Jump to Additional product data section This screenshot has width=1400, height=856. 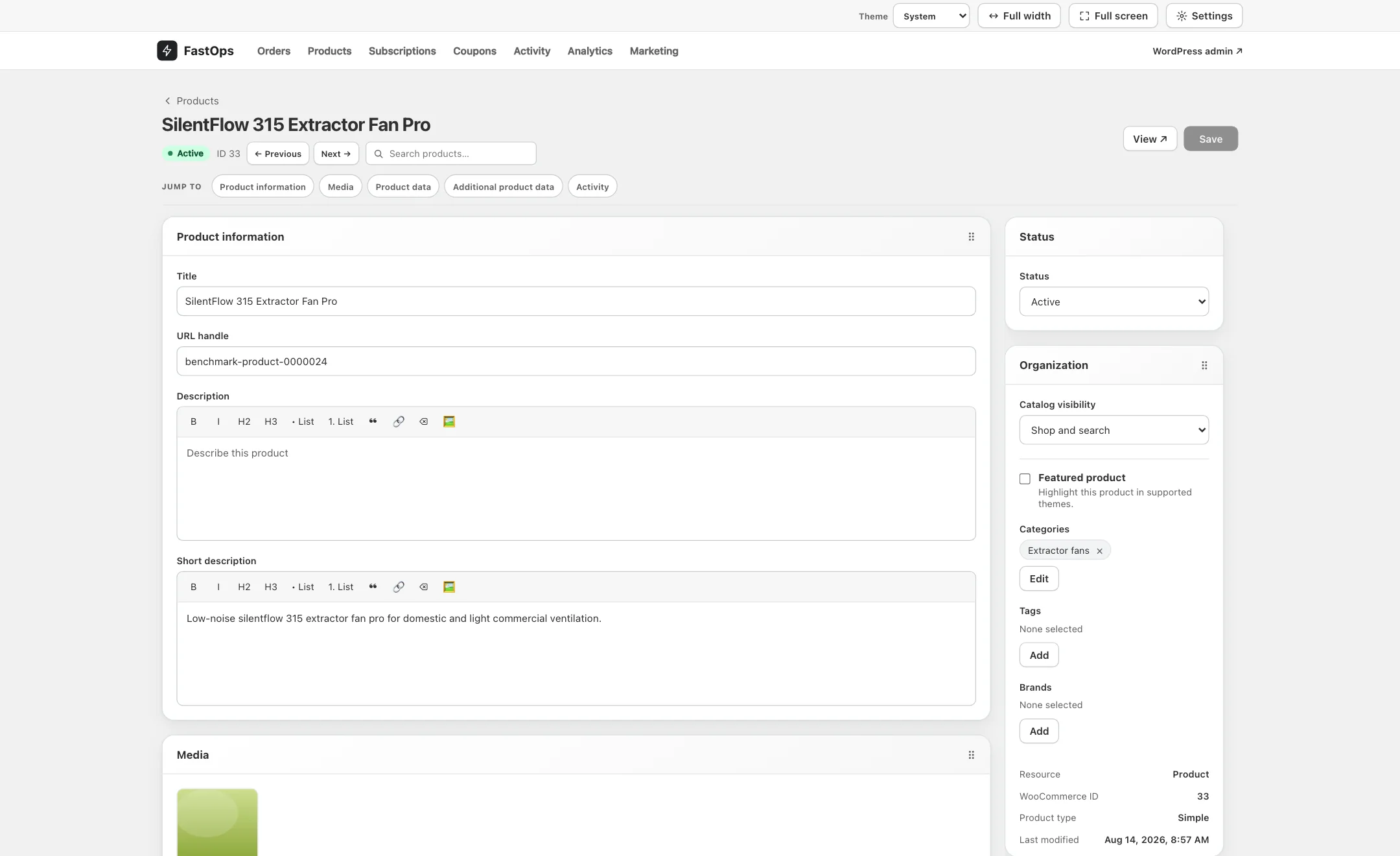pos(504,187)
